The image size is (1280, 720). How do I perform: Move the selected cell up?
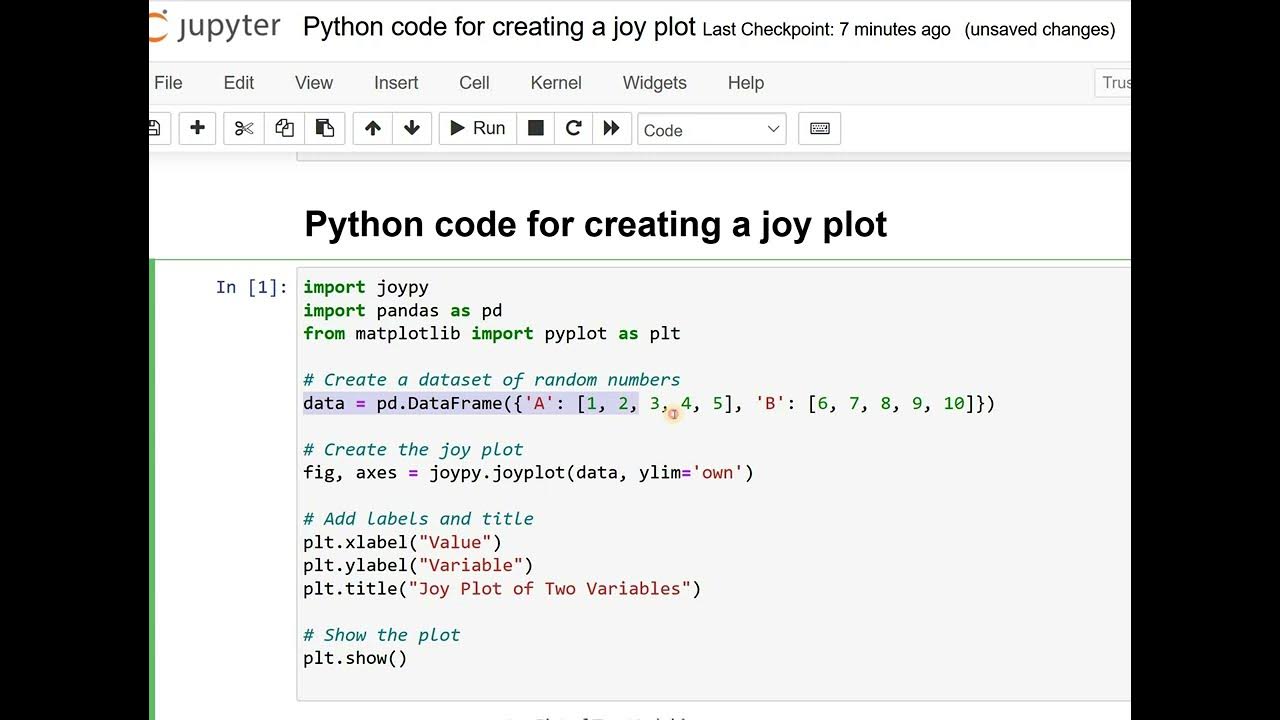[373, 128]
